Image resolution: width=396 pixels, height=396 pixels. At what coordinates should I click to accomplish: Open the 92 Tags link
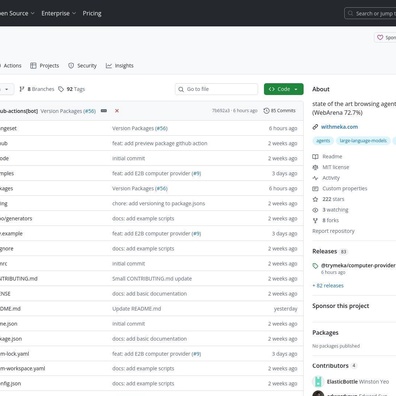coord(72,89)
